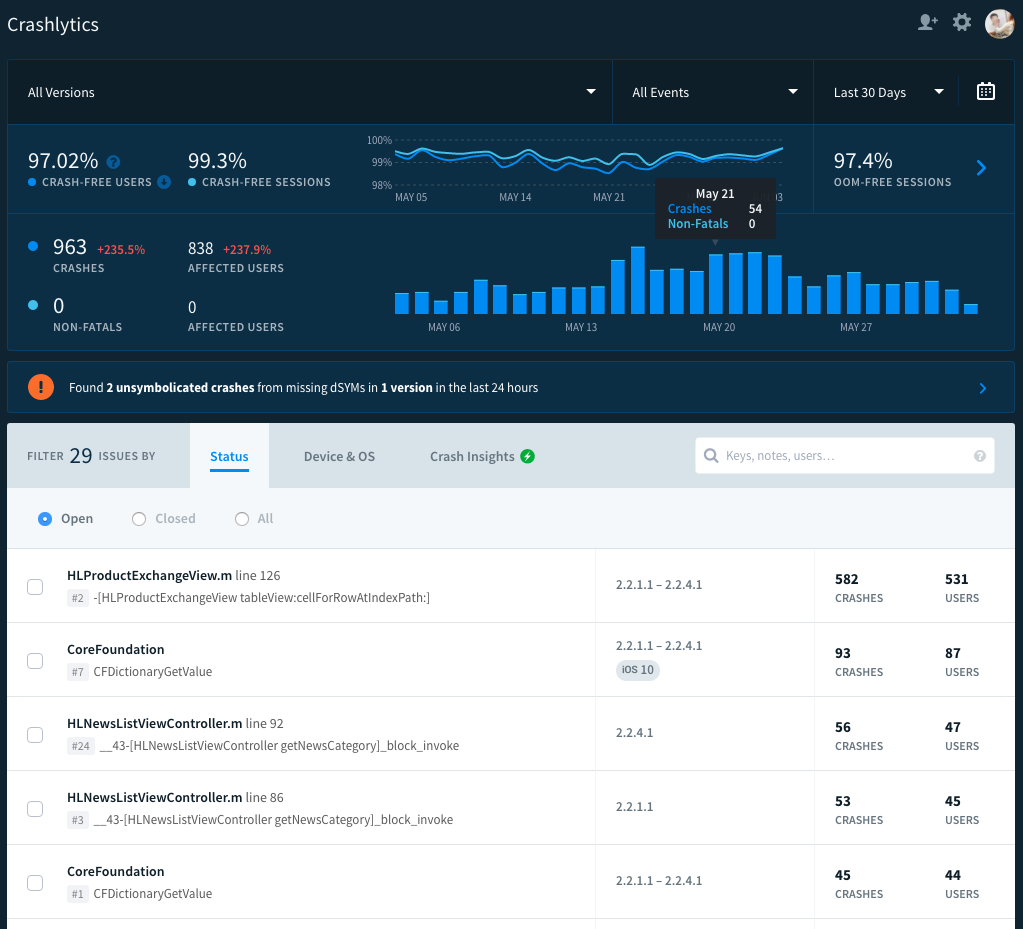Click the user profile avatar
Viewport: 1023px width, 929px height.
coord(999,23)
